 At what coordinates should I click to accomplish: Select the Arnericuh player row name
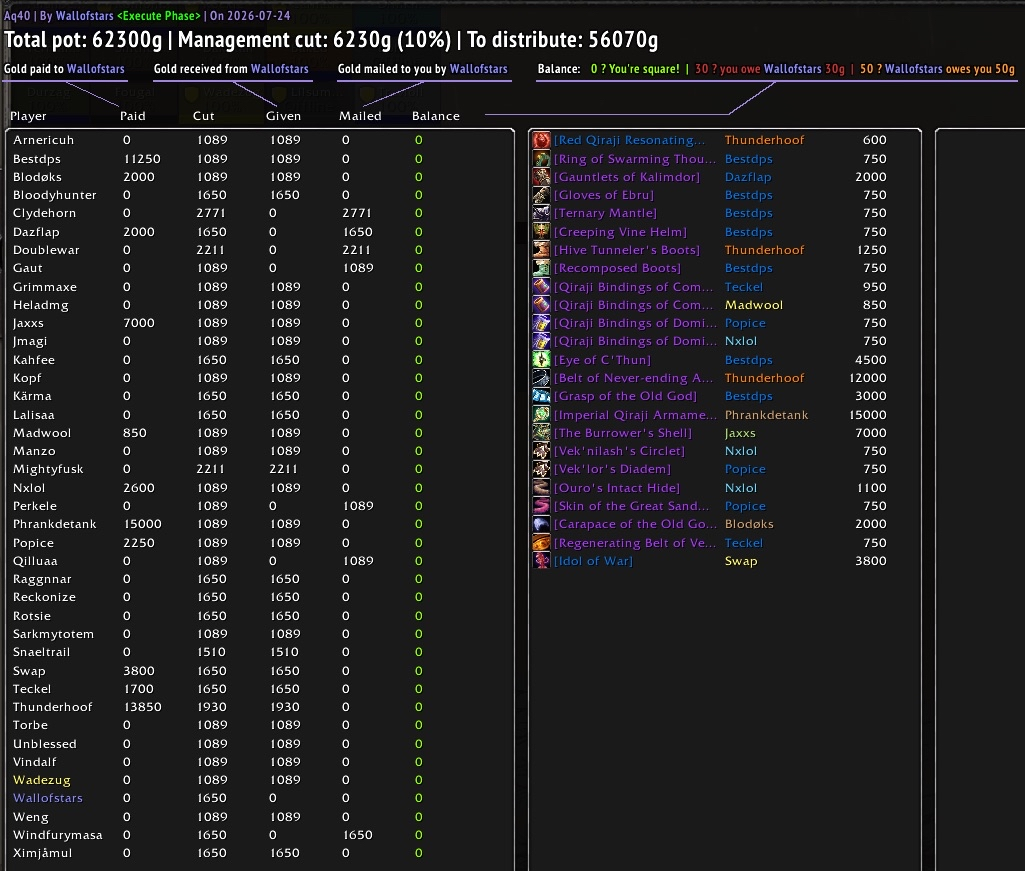point(43,140)
